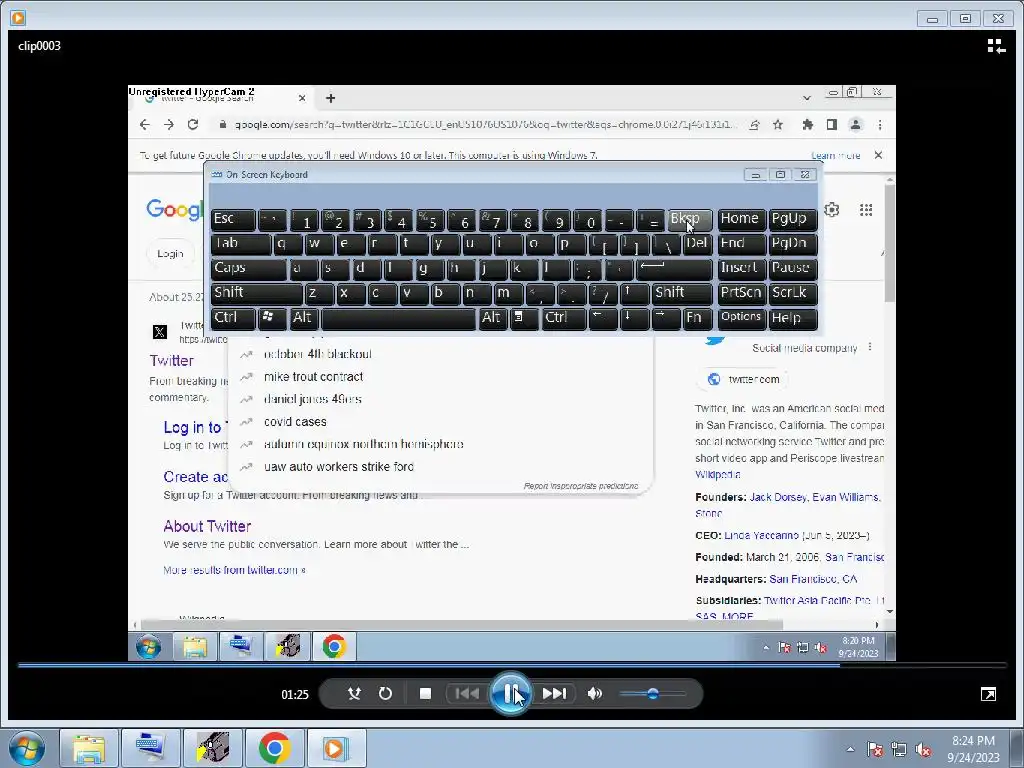Open HyperCam camera icon on taskbar

[x=213, y=748]
